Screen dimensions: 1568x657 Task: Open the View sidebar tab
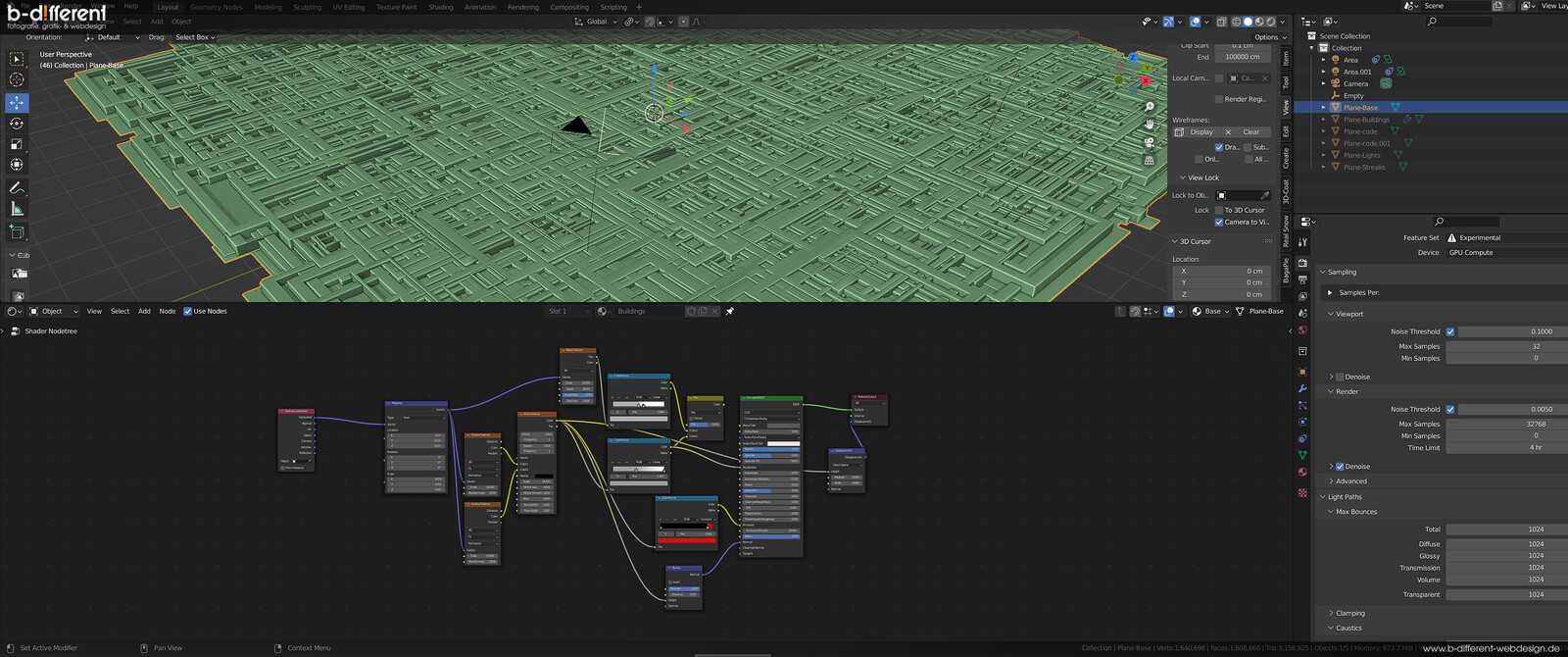tap(1286, 108)
